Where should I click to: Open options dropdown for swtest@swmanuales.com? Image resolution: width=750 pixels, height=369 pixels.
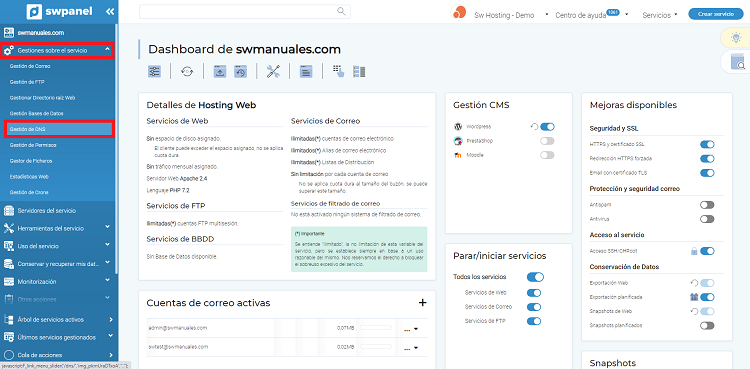tap(411, 348)
